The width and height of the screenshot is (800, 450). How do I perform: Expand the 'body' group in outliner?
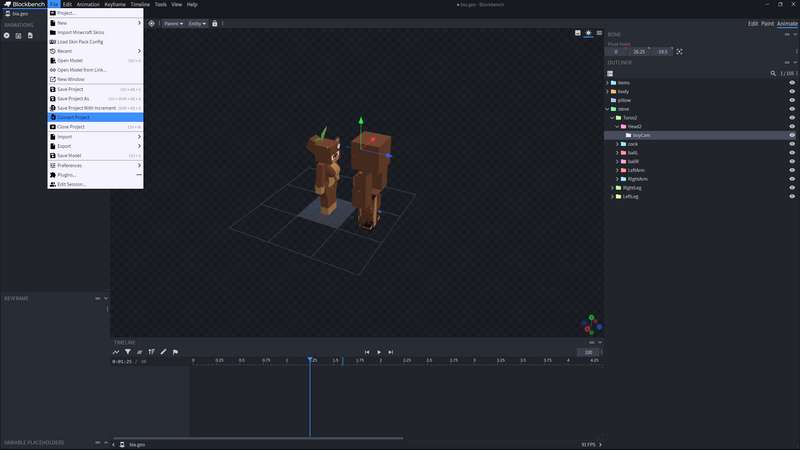607,91
